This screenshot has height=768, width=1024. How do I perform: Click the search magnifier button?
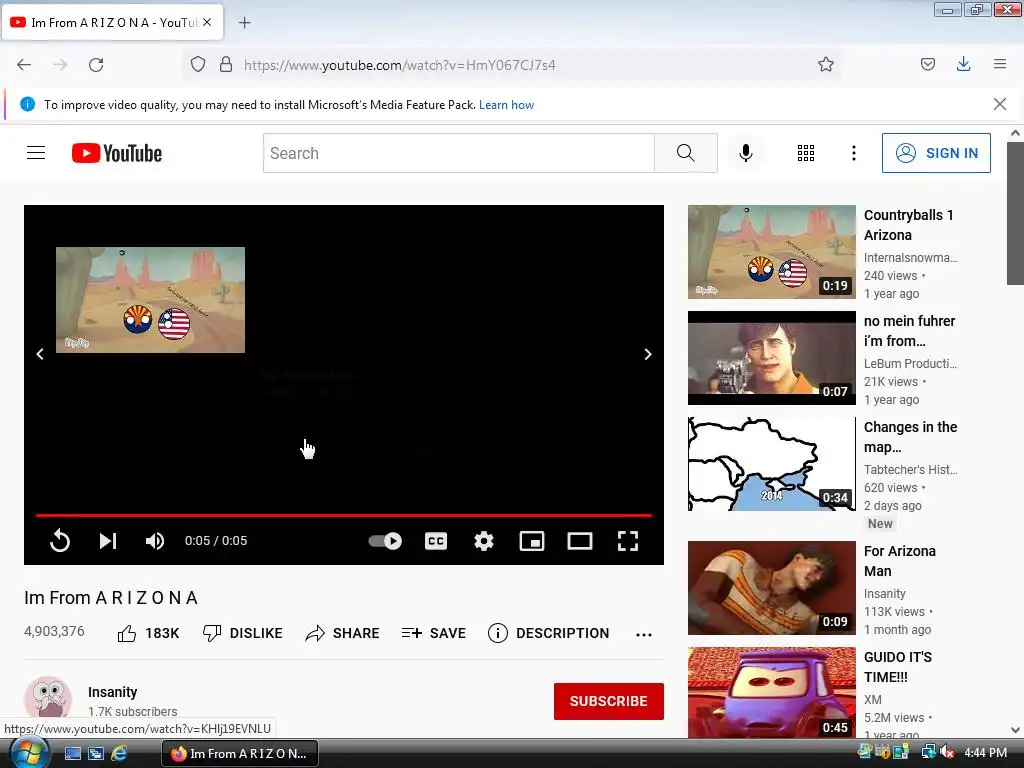click(686, 153)
